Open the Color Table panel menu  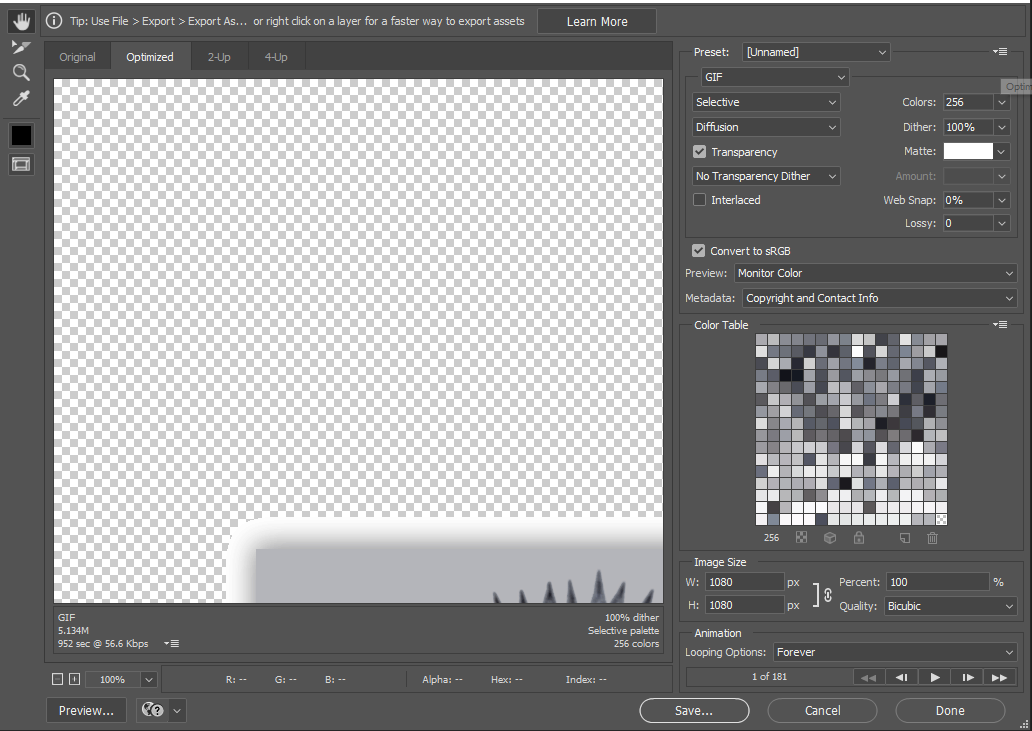click(1000, 324)
